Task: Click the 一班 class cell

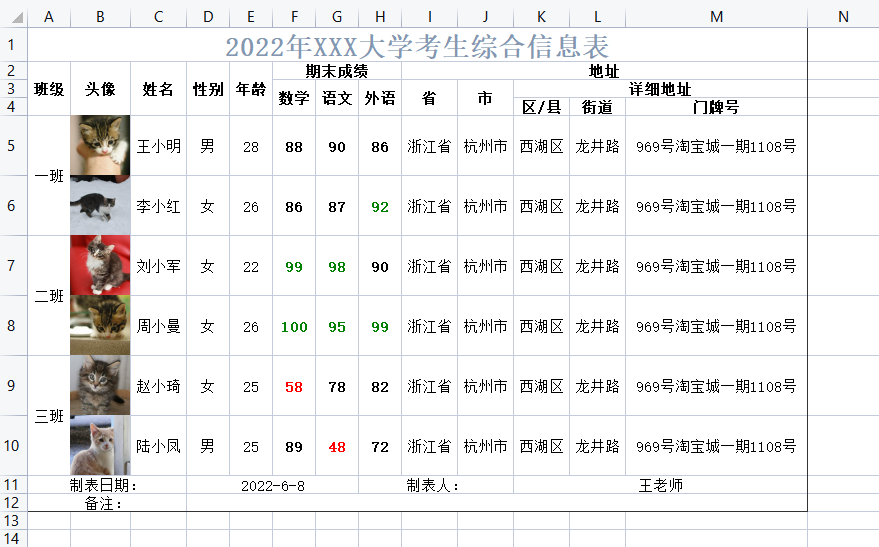Action: (x=49, y=175)
